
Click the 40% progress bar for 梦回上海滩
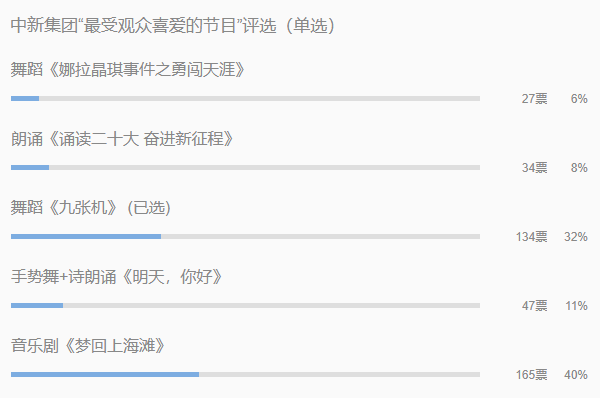click(245, 374)
